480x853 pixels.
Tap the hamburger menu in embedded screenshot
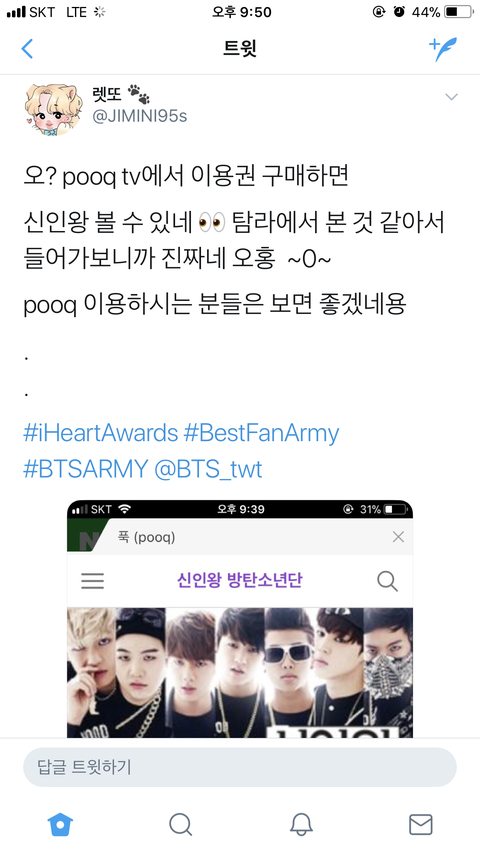[x=93, y=581]
